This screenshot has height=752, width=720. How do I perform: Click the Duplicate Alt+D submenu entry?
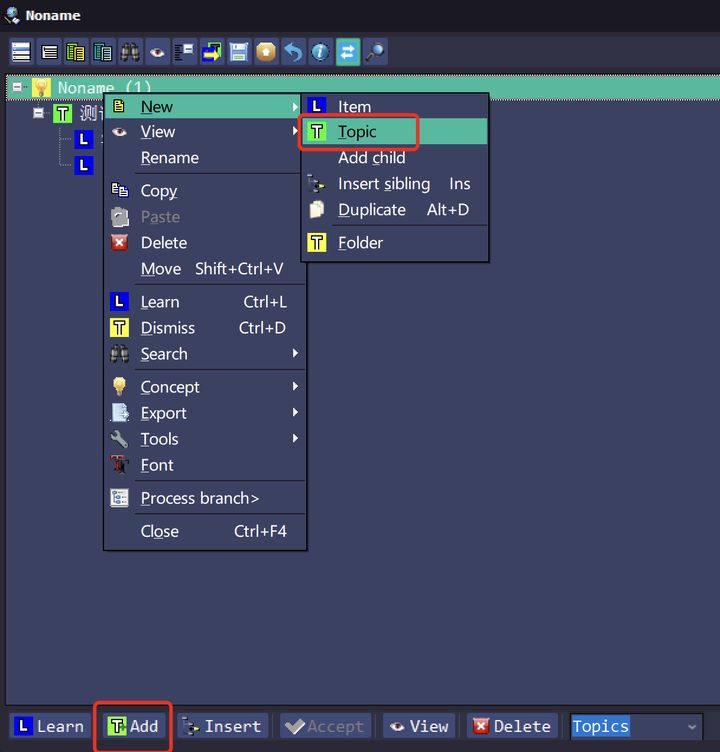(x=395, y=210)
